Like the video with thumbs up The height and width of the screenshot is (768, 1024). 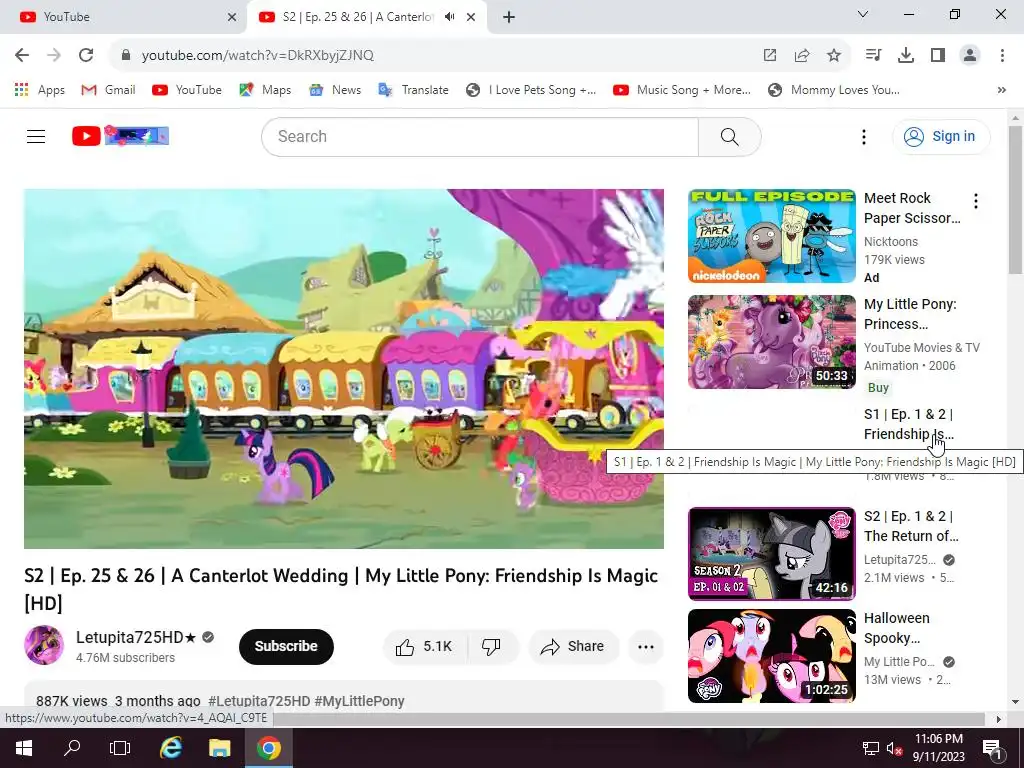(424, 647)
